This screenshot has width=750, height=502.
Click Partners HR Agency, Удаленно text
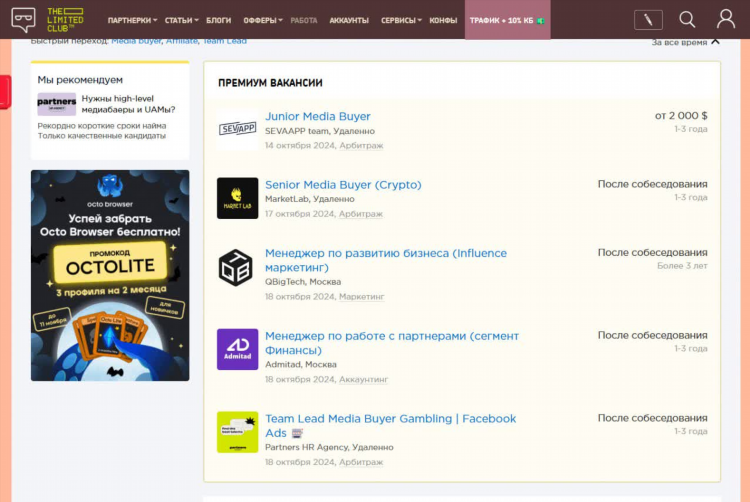pos(329,447)
